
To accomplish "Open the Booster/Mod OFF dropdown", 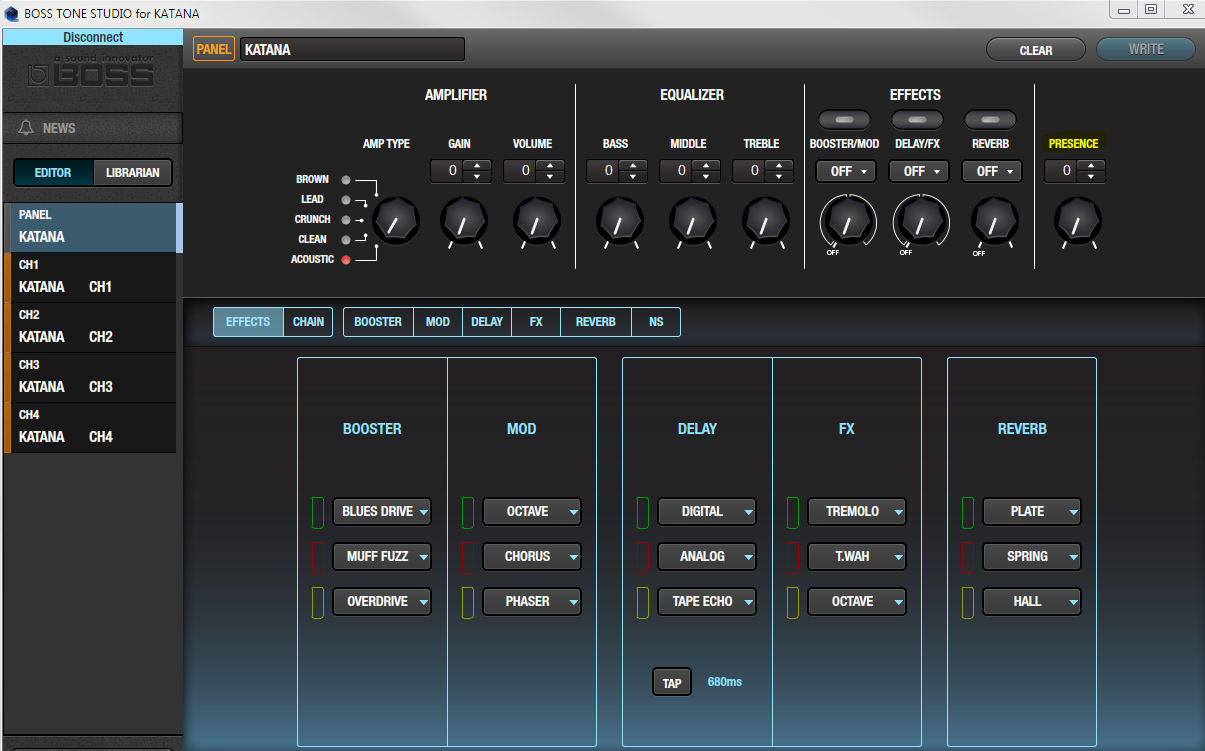I will pos(846,171).
